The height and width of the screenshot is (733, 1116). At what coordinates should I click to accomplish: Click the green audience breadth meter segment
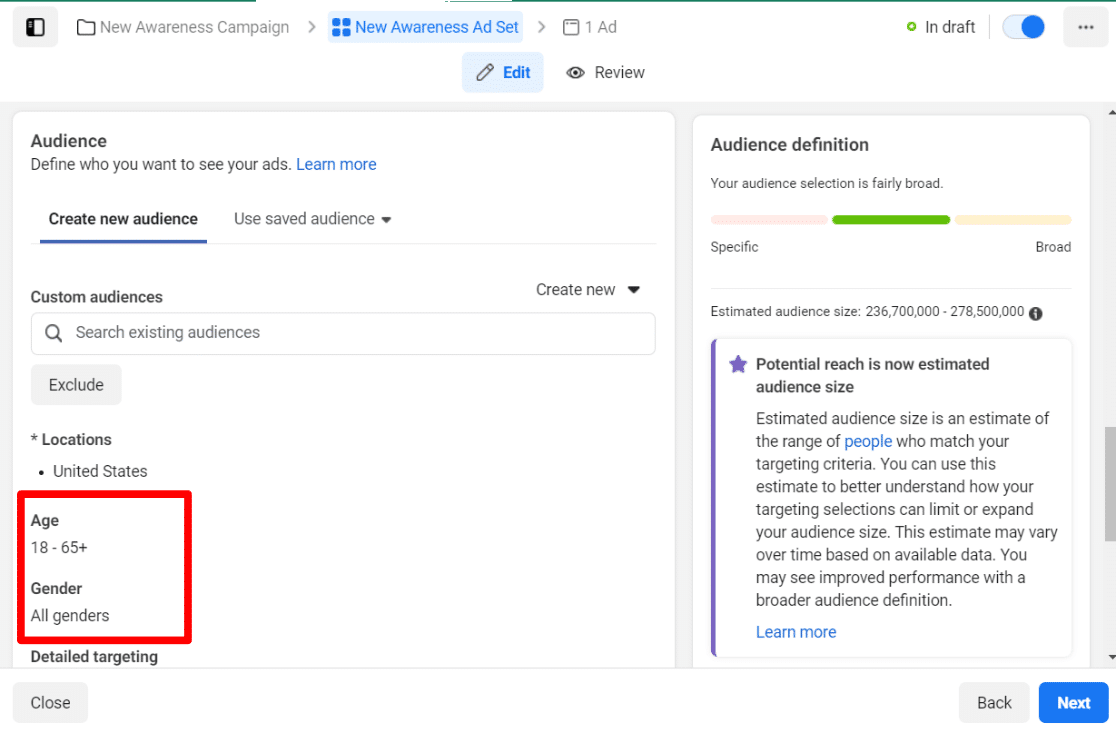coord(890,219)
